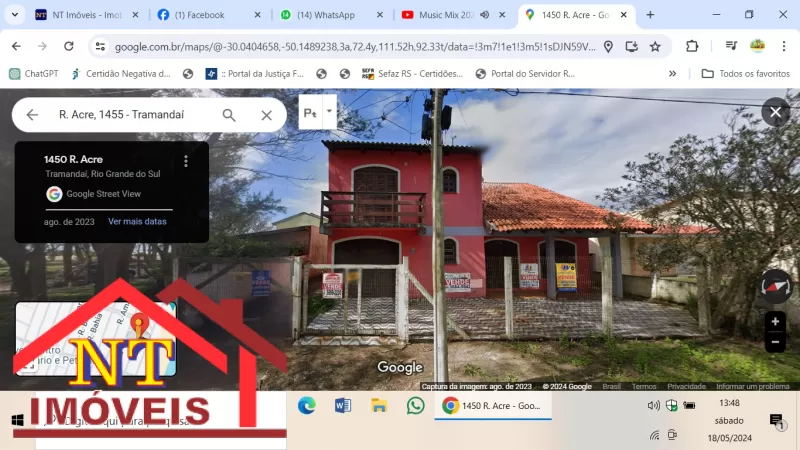Open the Street View pegman layer dropdown
The width and height of the screenshot is (800, 450).
(329, 111)
